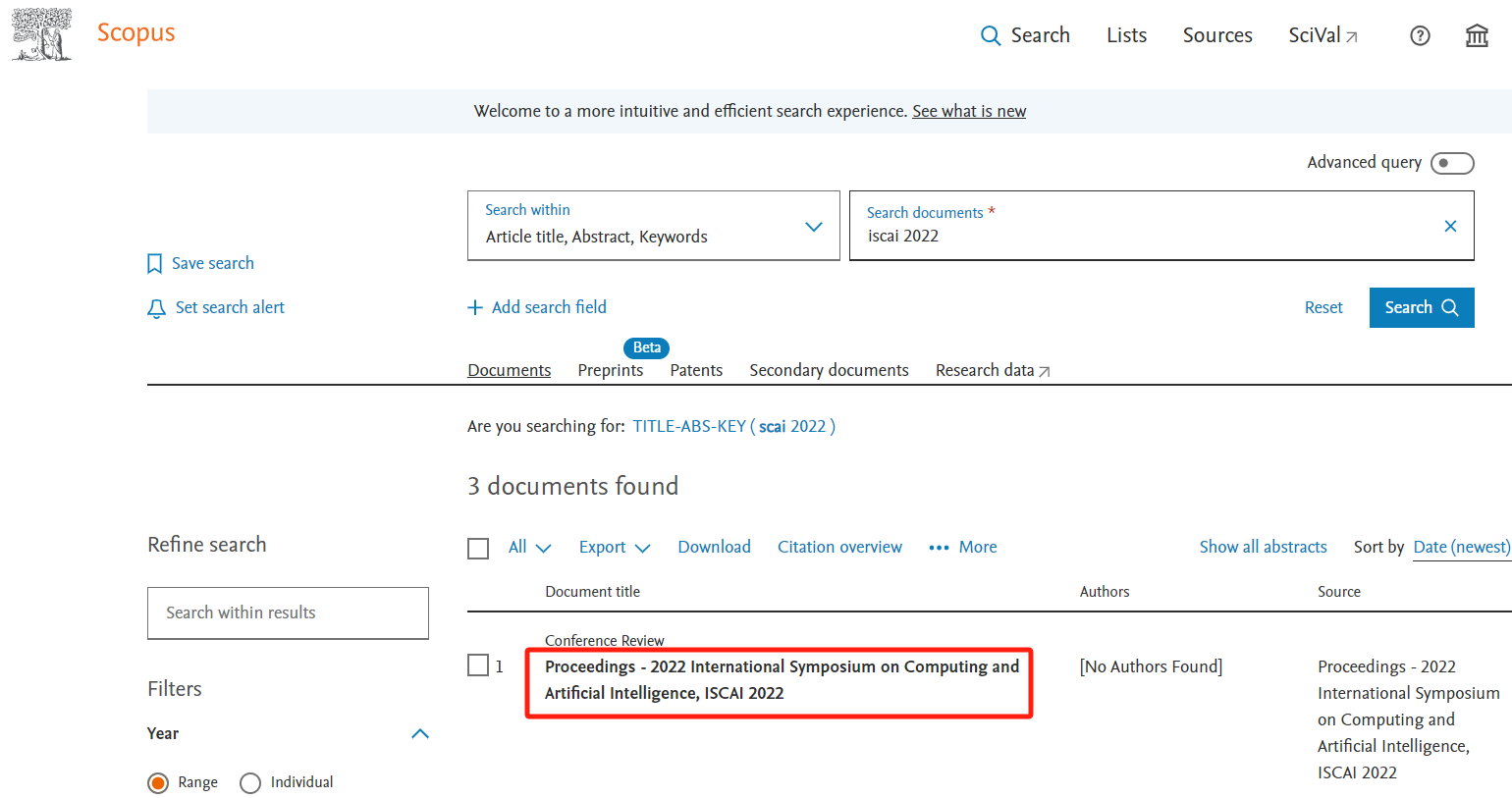This screenshot has width=1512, height=798.
Task: Open the Scopus home link
Action: pos(135,32)
